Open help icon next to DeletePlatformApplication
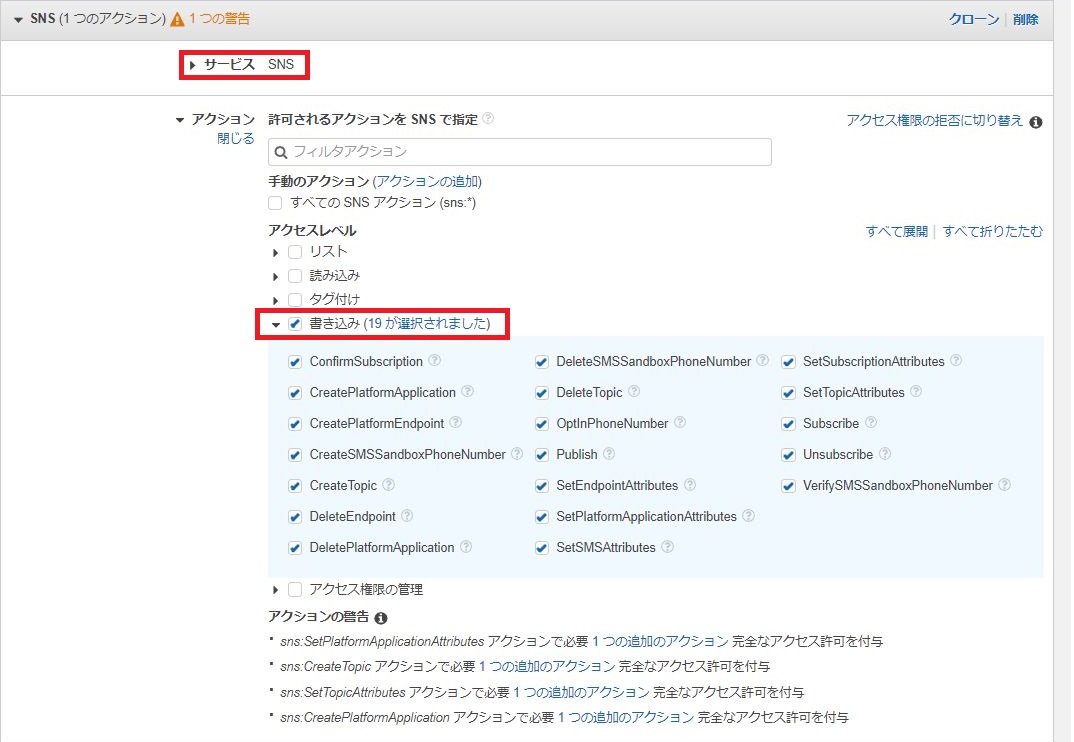1074x742 pixels. [466, 546]
